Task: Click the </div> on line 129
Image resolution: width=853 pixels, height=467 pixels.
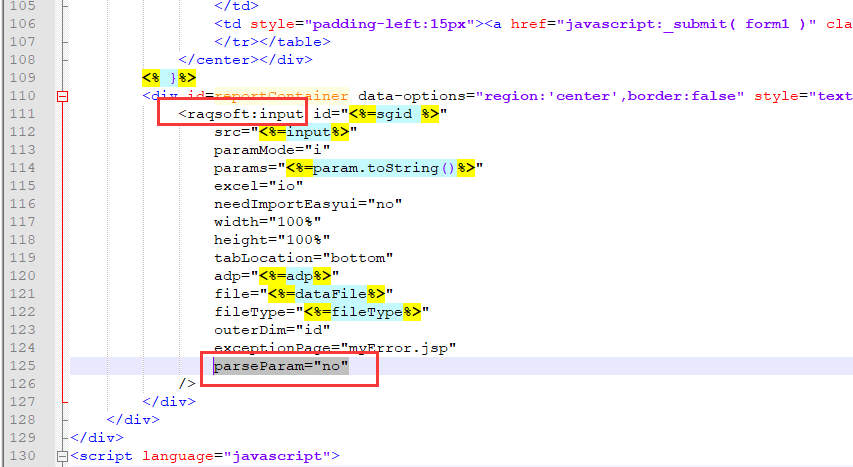Action: 97,438
